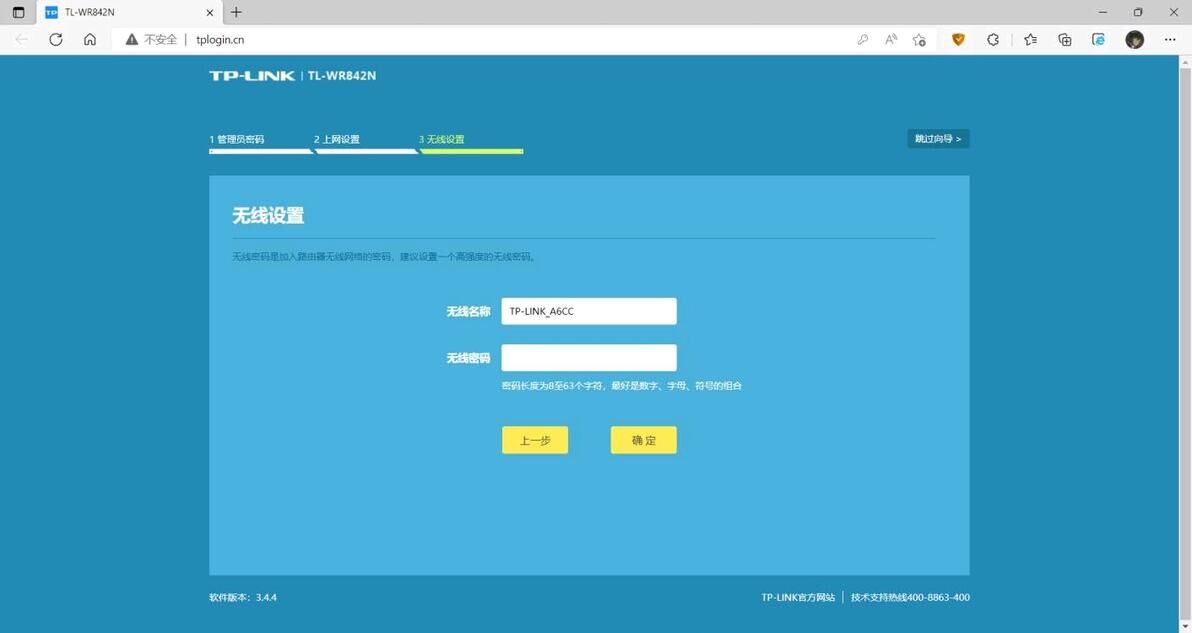The width and height of the screenshot is (1192, 633).
Task: Open the orange shield extension icon
Action: tap(958, 39)
